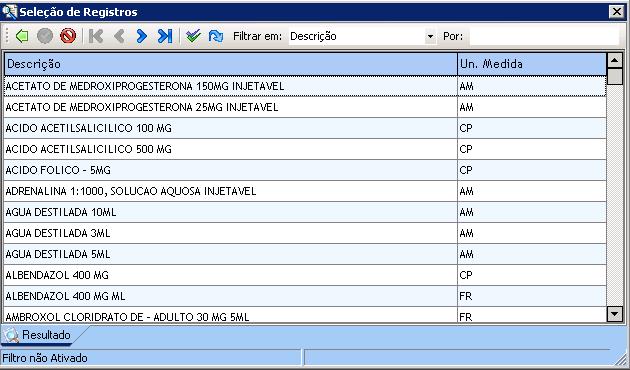Screen dimensions: 630x370
Task: Go to the next record
Action: [142, 36]
